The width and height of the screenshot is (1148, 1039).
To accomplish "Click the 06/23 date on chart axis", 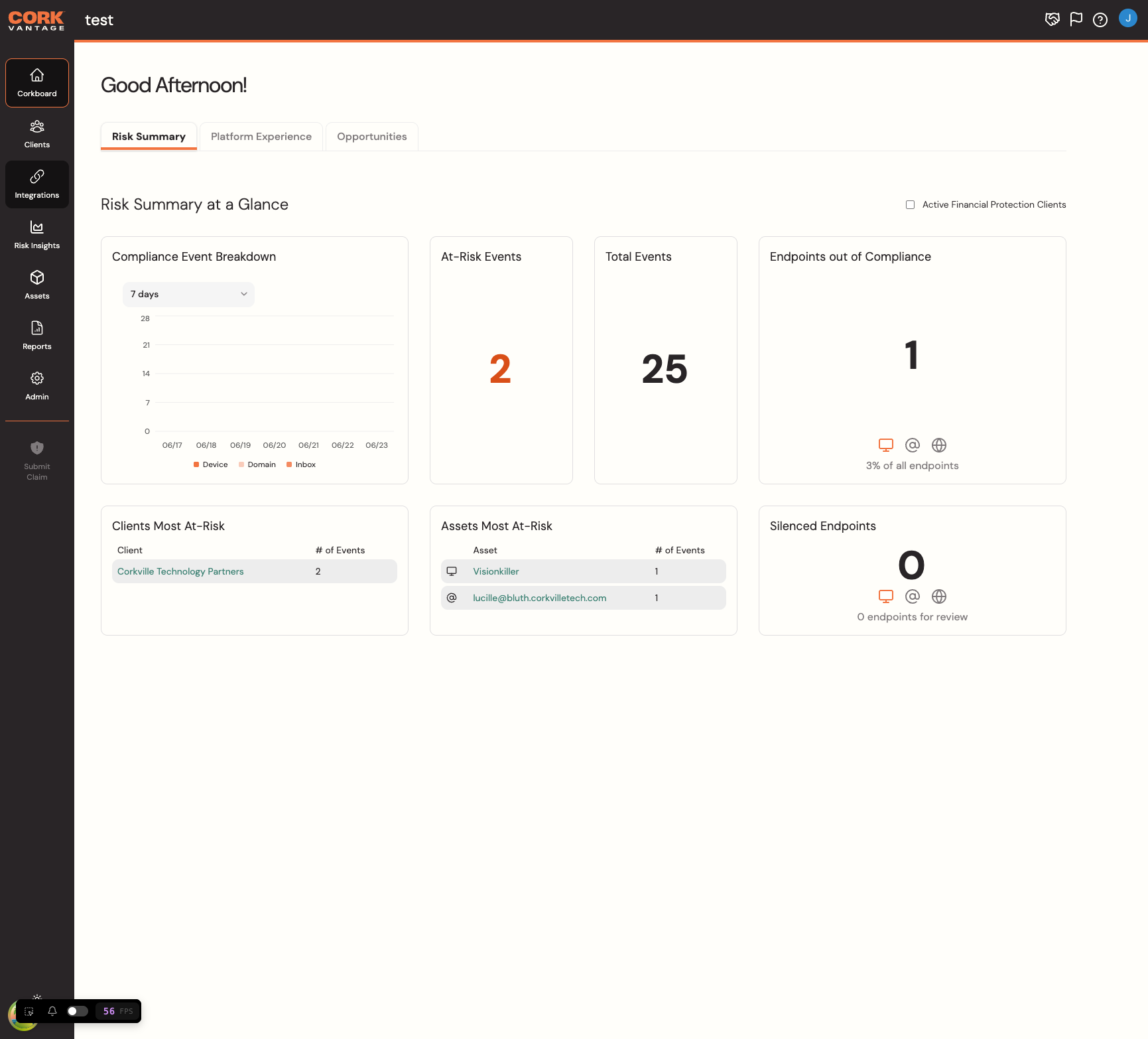I will click(377, 445).
